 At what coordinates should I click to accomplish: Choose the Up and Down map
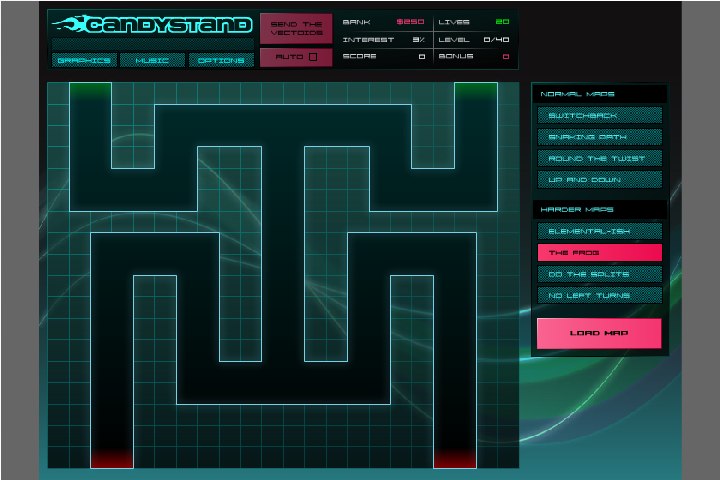coord(600,180)
